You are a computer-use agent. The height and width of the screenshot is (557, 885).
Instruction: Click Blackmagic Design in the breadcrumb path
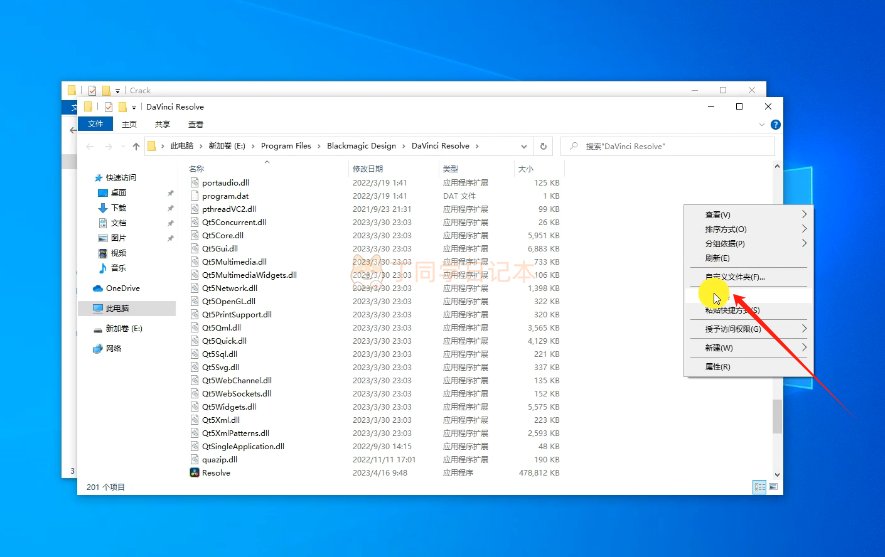(363, 146)
